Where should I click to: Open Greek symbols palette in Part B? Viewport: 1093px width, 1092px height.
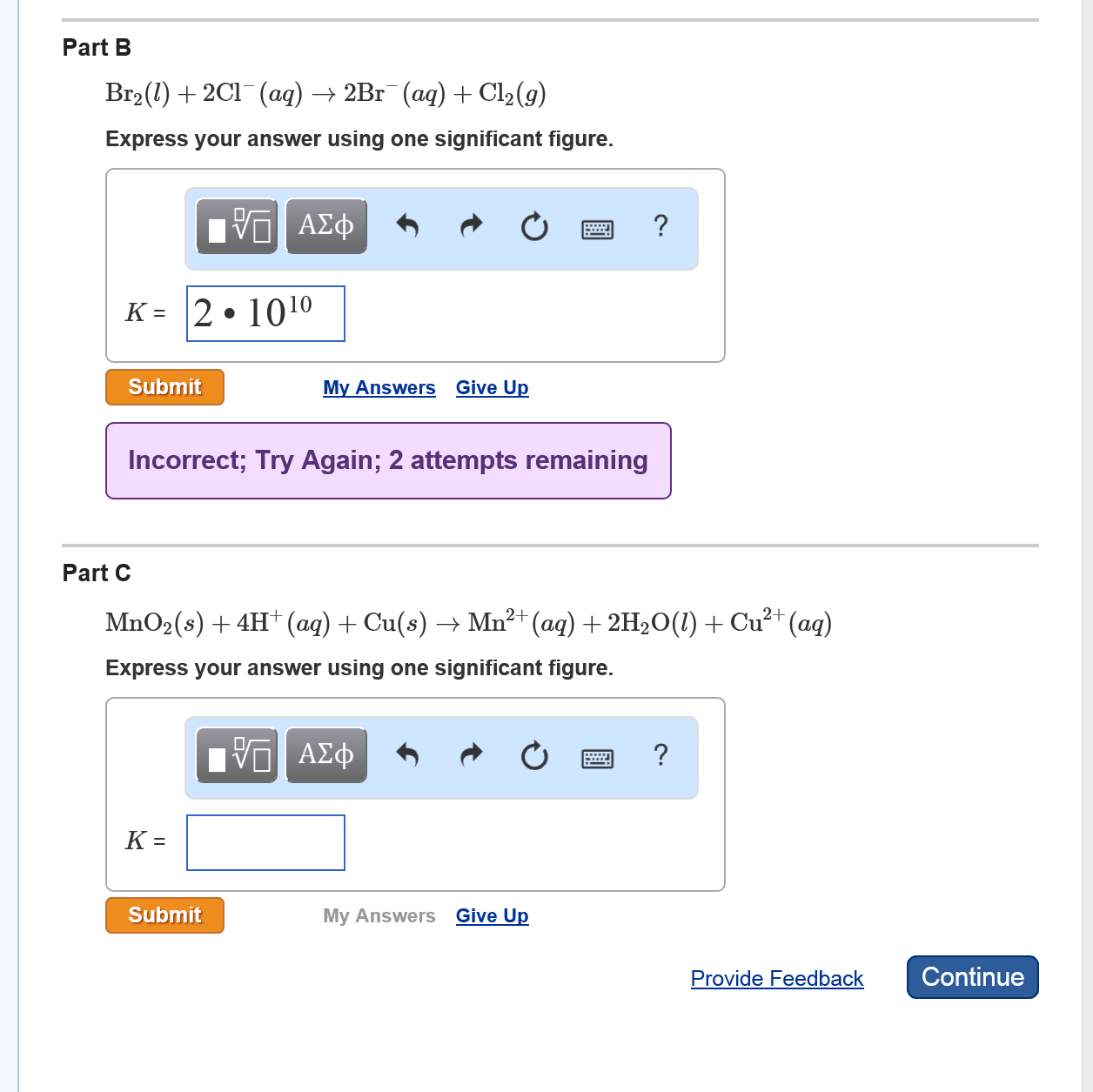pos(326,226)
